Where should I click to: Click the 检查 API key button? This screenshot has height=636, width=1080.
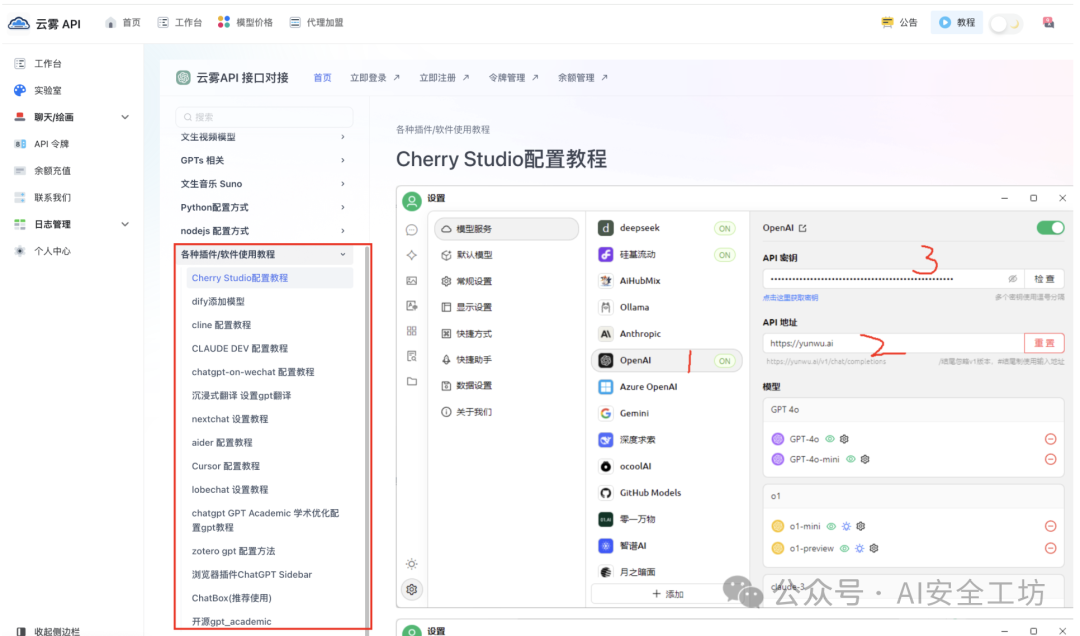pyautogui.click(x=1044, y=279)
